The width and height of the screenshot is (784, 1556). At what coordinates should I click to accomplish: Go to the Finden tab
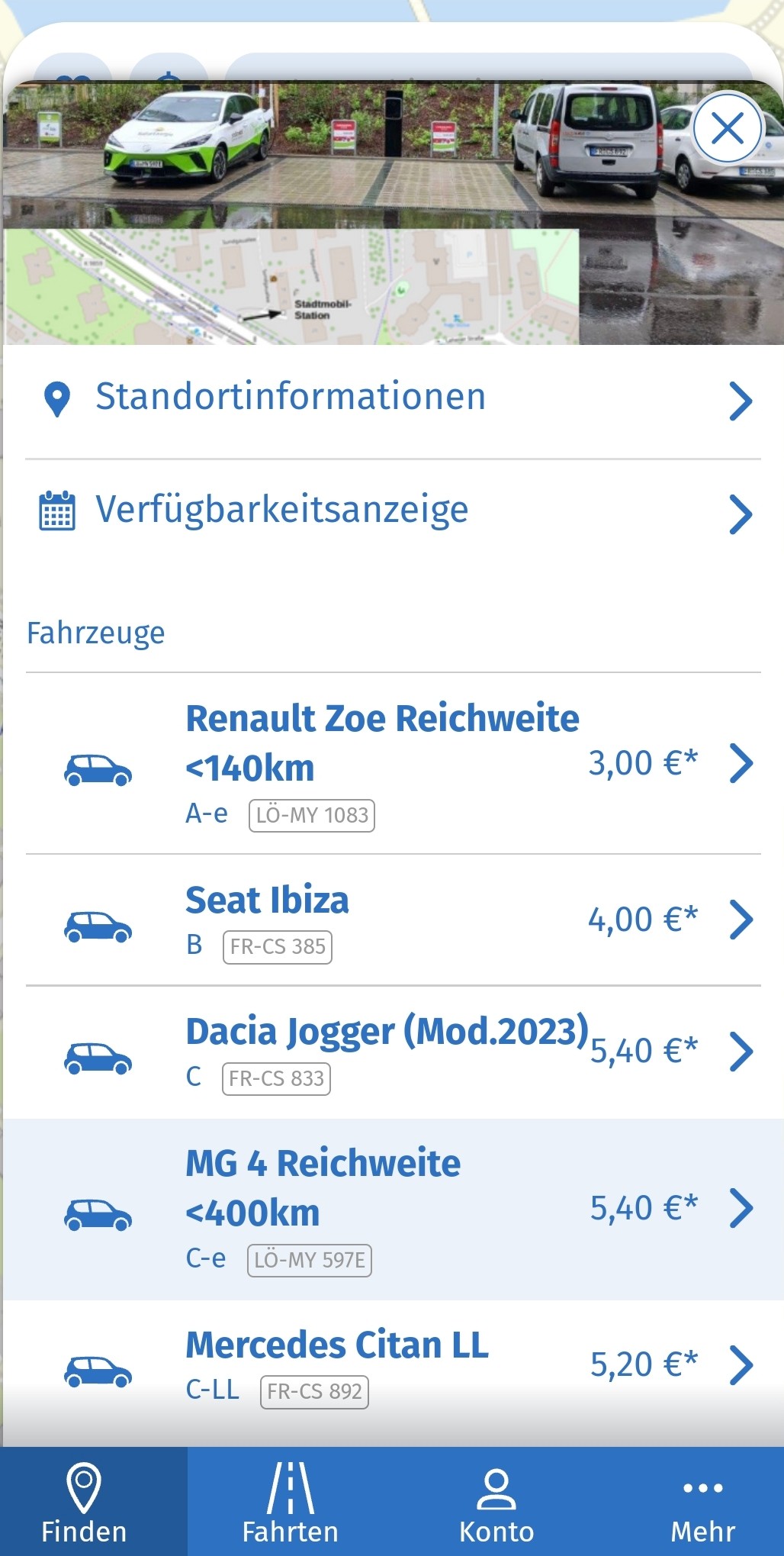(x=84, y=1502)
